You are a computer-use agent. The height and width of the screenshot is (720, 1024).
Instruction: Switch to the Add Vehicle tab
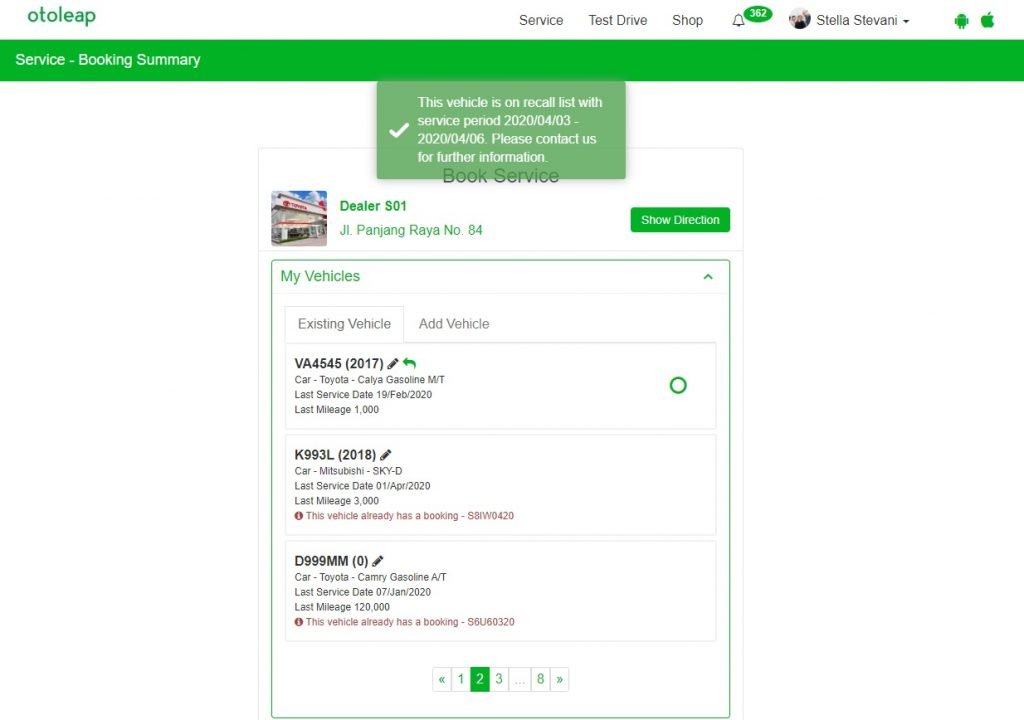[454, 324]
